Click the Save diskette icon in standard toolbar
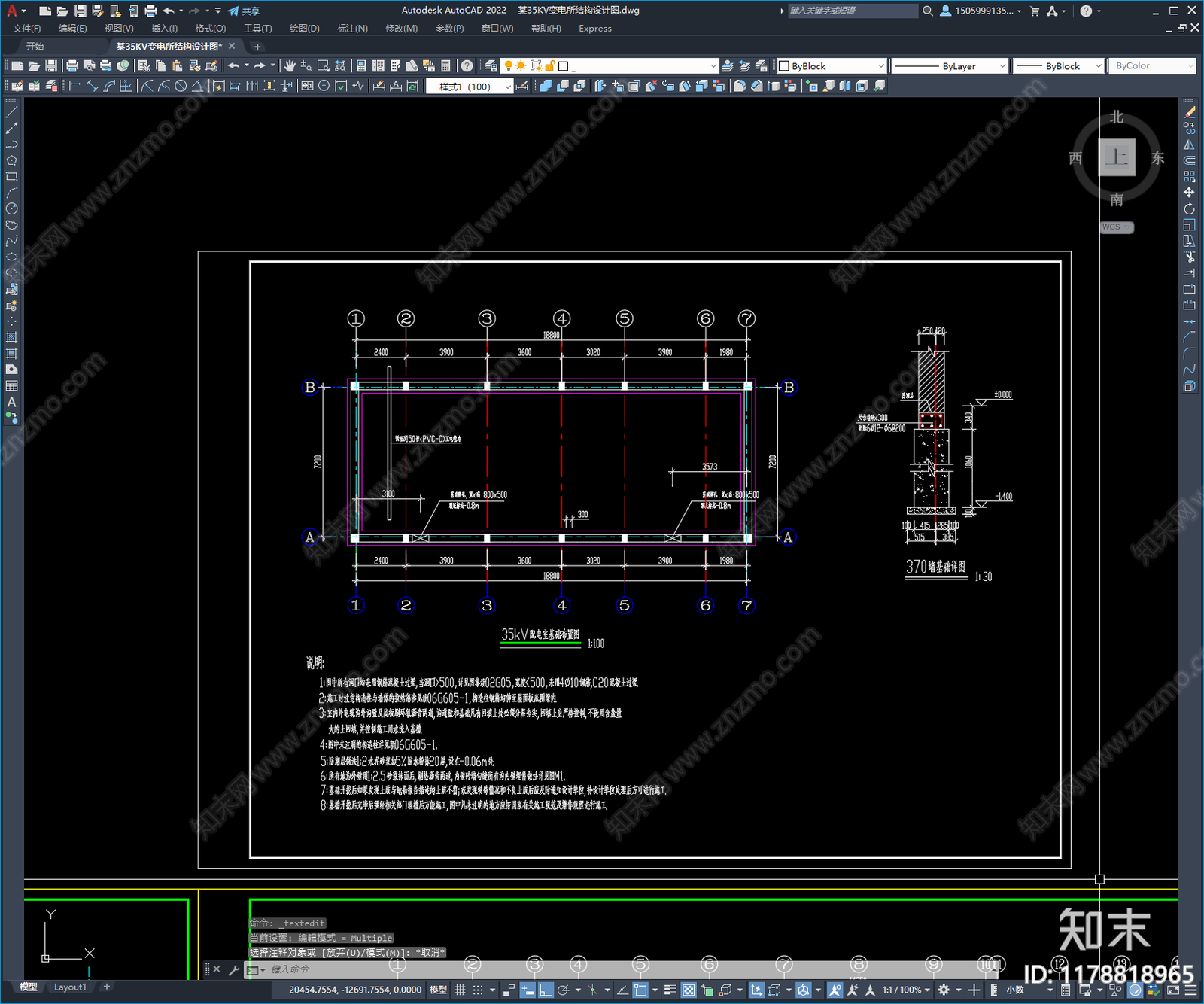This screenshot has height=1004, width=1204. [50, 66]
